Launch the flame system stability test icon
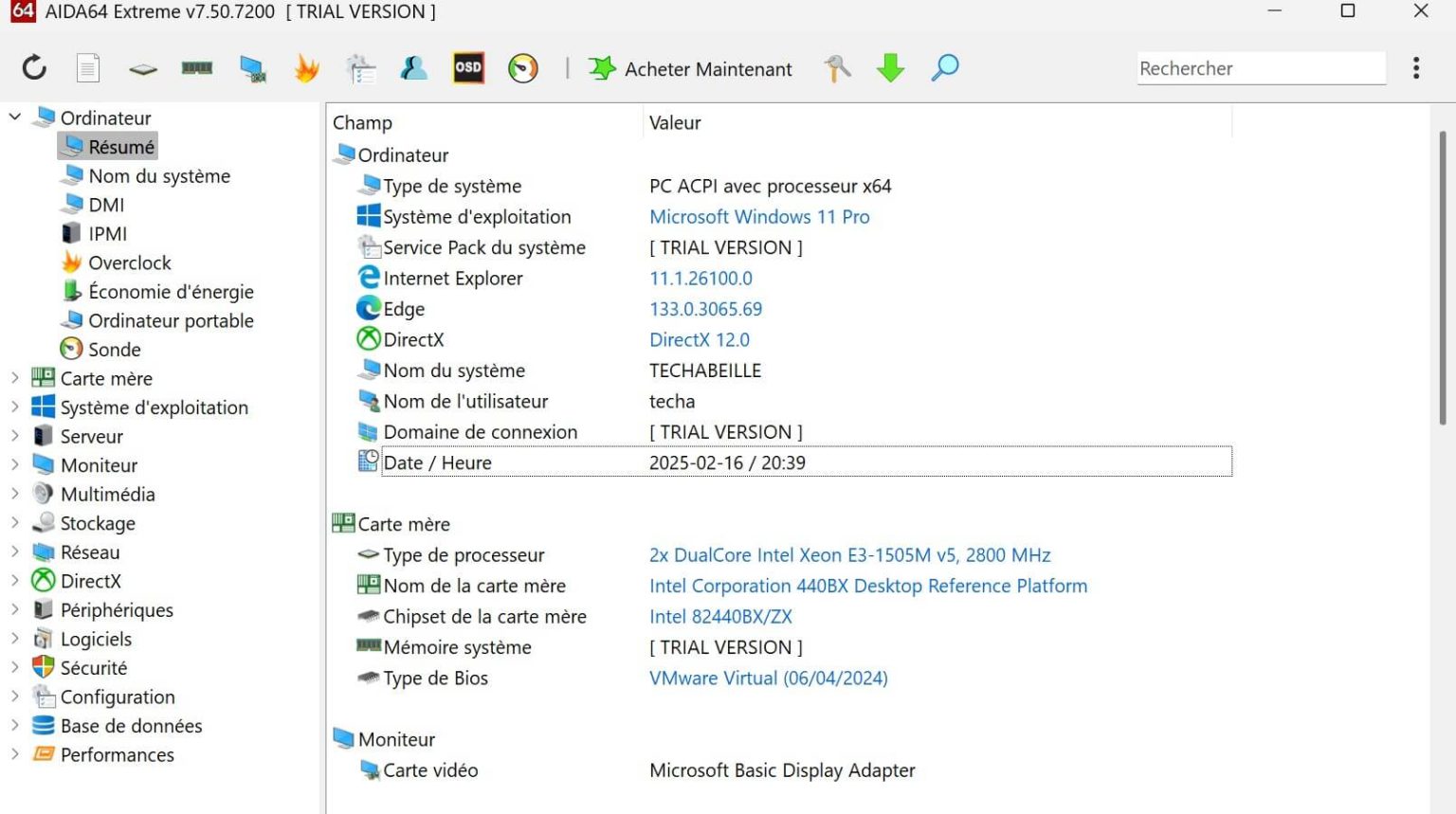1456x814 pixels. coord(305,67)
